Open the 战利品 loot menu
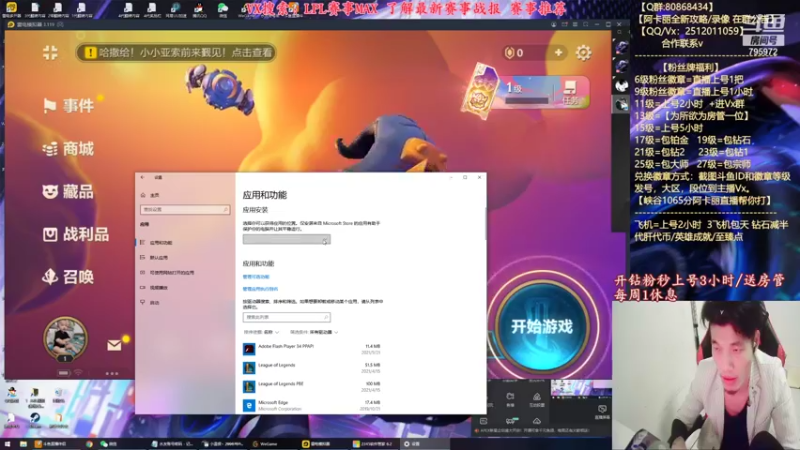Image resolution: width=800 pixels, height=450 pixels. pyautogui.click(x=77, y=234)
